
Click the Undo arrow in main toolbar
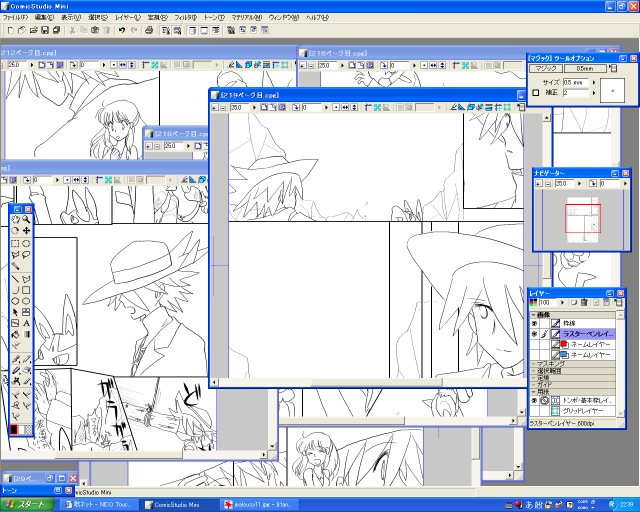pyautogui.click(x=121, y=31)
